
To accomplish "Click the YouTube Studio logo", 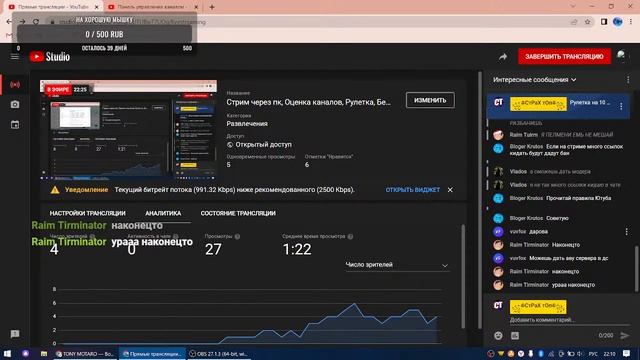I will (50, 56).
